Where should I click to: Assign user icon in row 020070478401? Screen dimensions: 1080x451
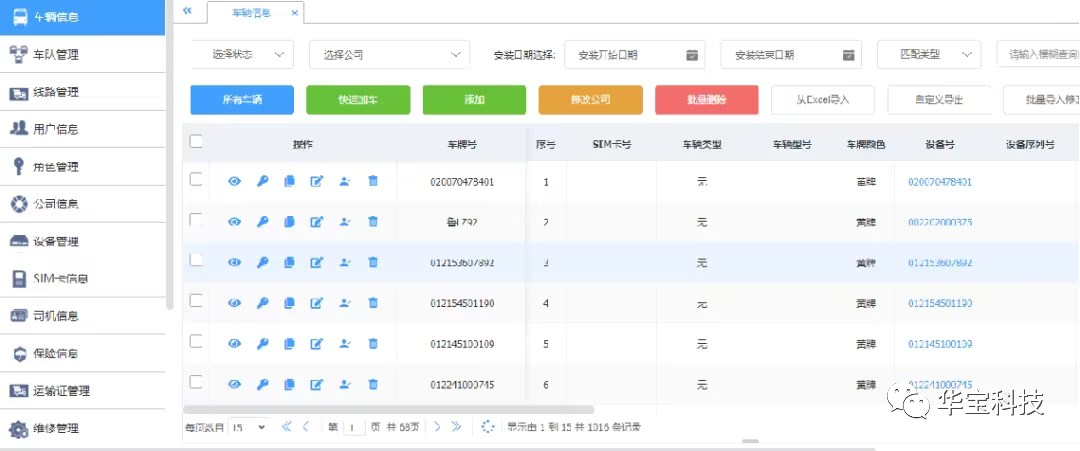click(x=345, y=181)
